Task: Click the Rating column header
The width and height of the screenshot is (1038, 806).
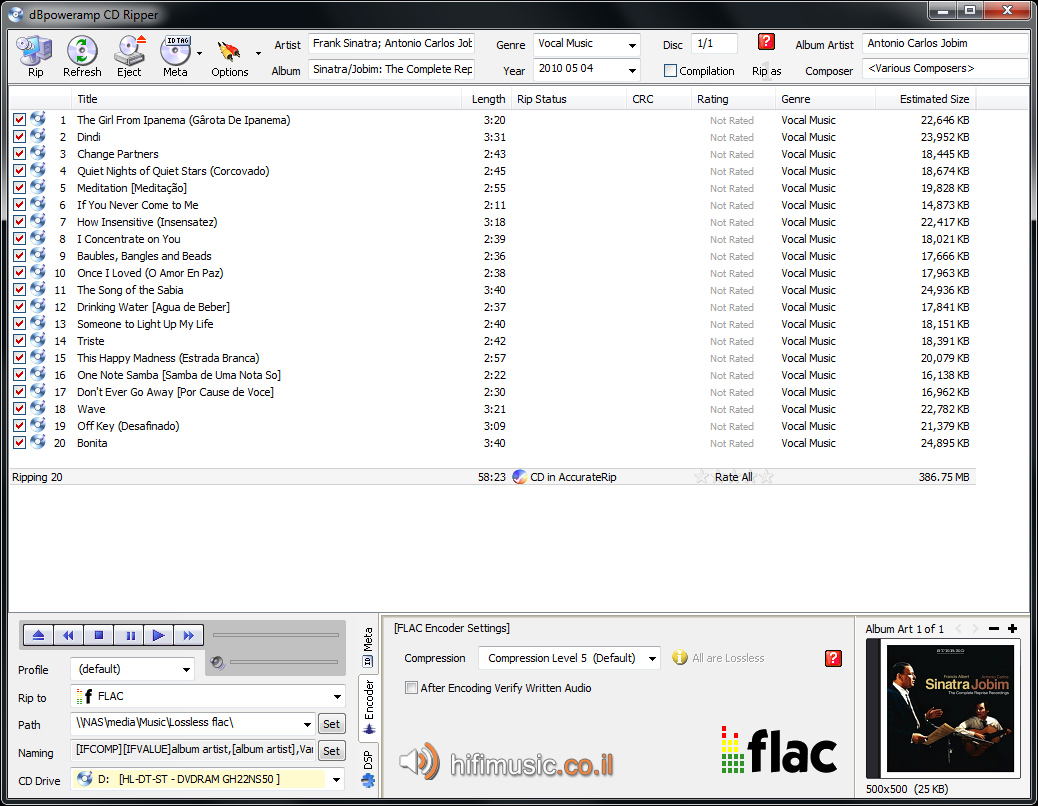Action: pyautogui.click(x=733, y=99)
